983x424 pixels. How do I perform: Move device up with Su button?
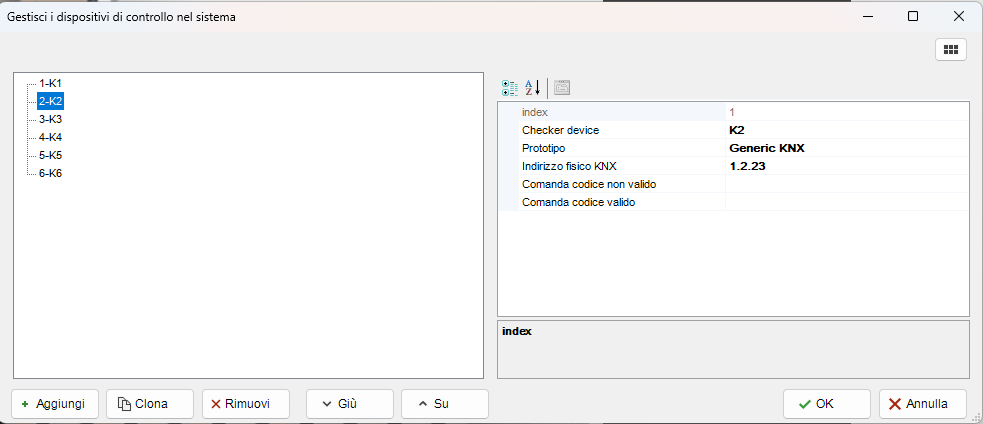coord(444,404)
